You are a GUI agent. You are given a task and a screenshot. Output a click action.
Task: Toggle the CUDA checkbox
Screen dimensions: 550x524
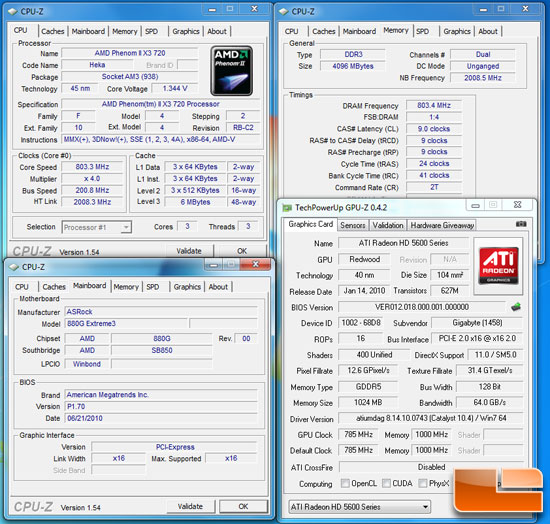tap(386, 483)
